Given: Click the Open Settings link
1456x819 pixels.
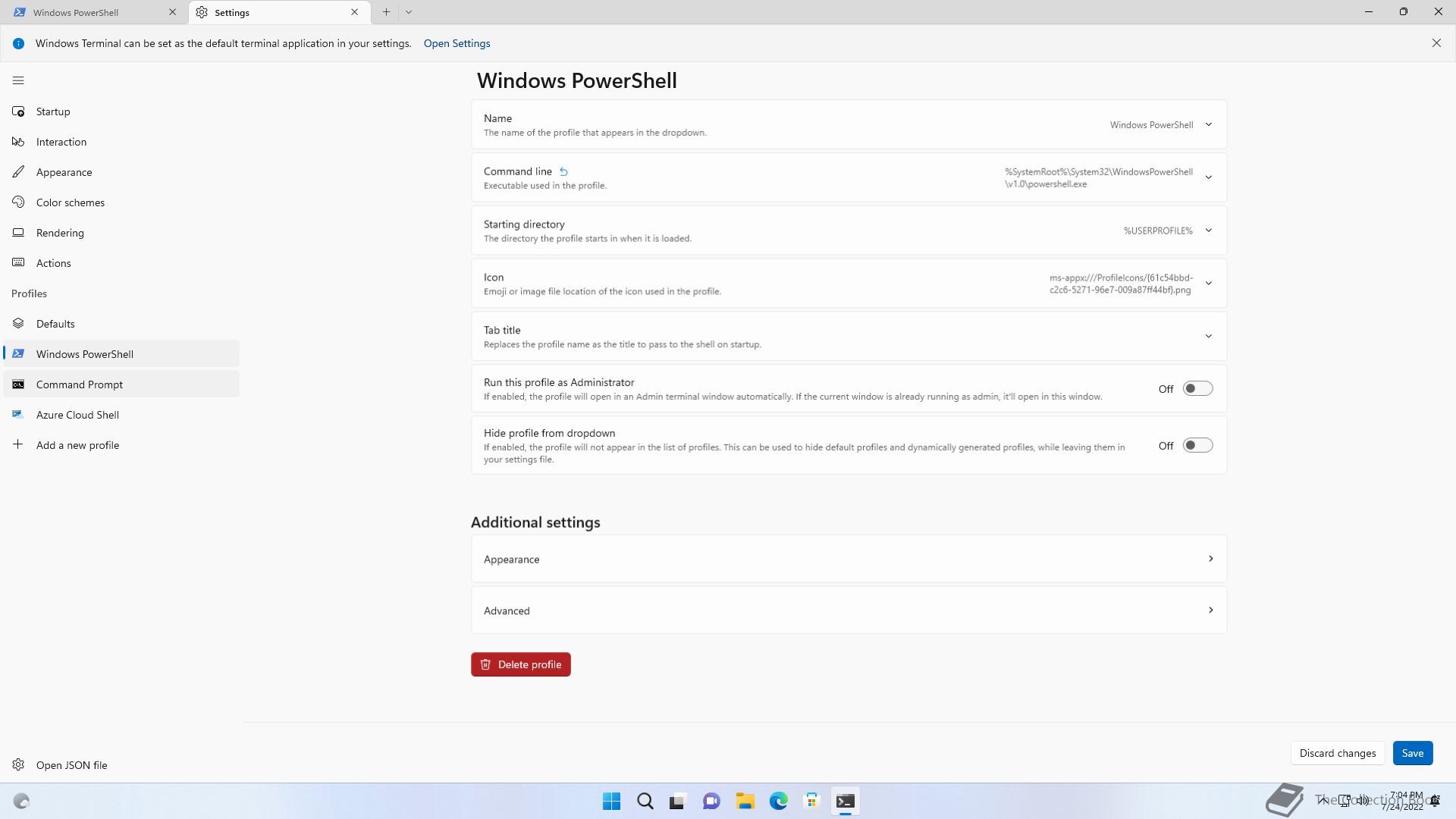Looking at the screenshot, I should click(x=457, y=43).
